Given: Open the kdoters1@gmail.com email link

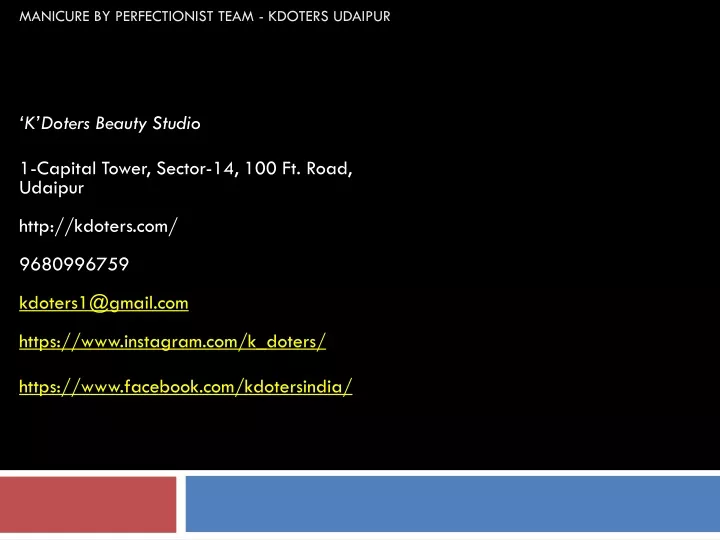Looking at the screenshot, I should click(104, 303).
